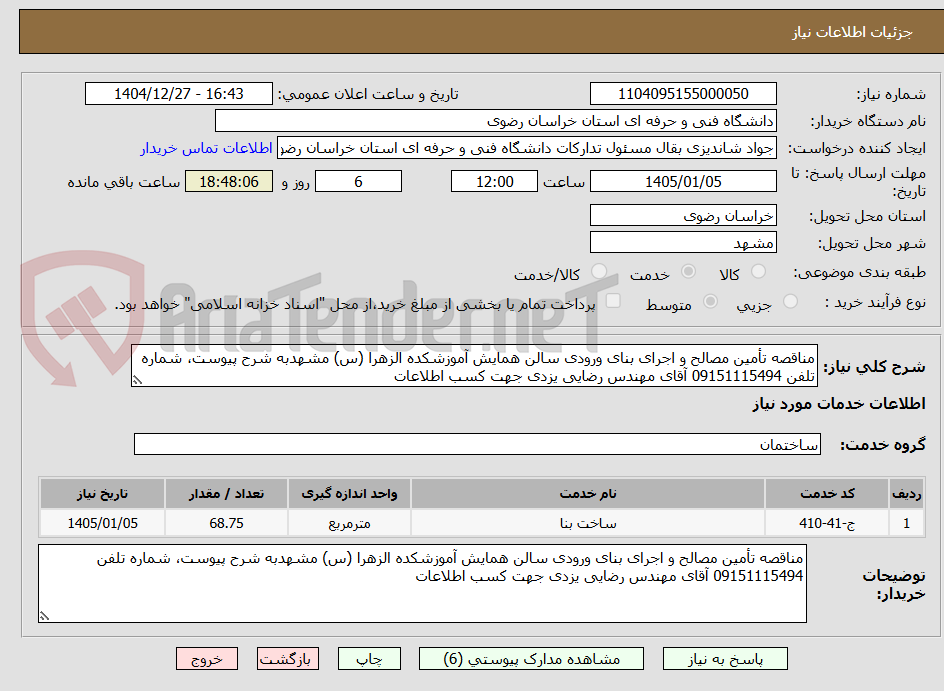Click the توضیحات خریدار text area
This screenshot has width=944, height=691.
(x=422, y=583)
